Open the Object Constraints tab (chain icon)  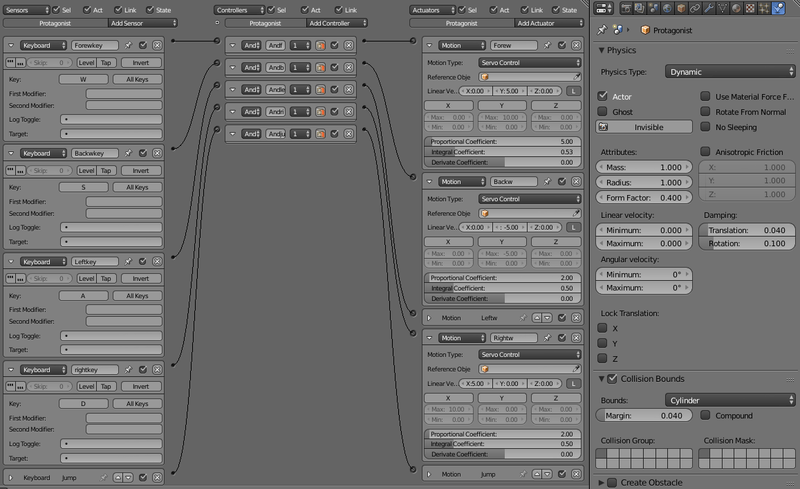(695, 8)
